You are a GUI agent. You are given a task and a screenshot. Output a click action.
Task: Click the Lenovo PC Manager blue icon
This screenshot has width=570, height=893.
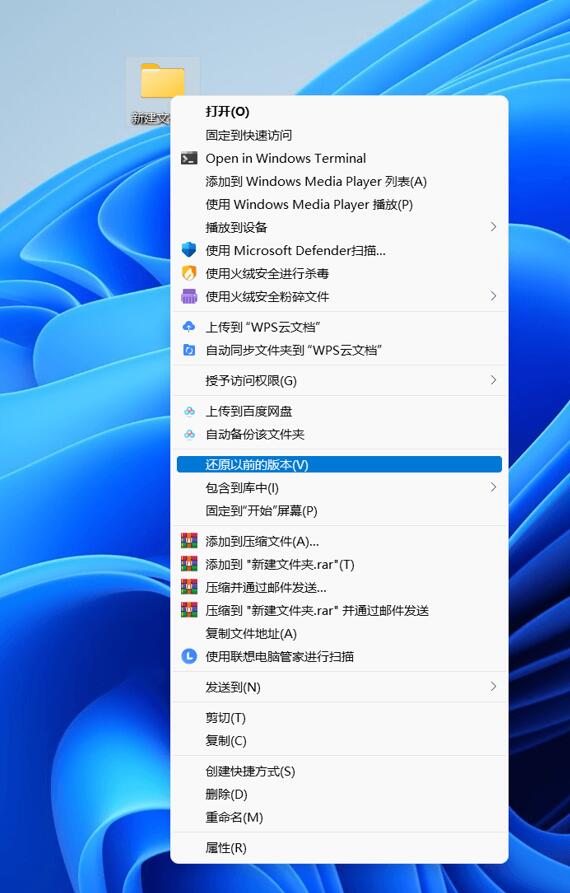(x=189, y=657)
